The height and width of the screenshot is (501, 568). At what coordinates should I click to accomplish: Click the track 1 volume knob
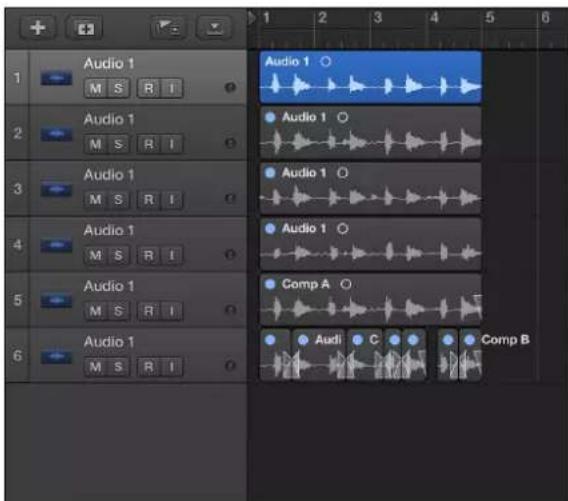point(230,87)
